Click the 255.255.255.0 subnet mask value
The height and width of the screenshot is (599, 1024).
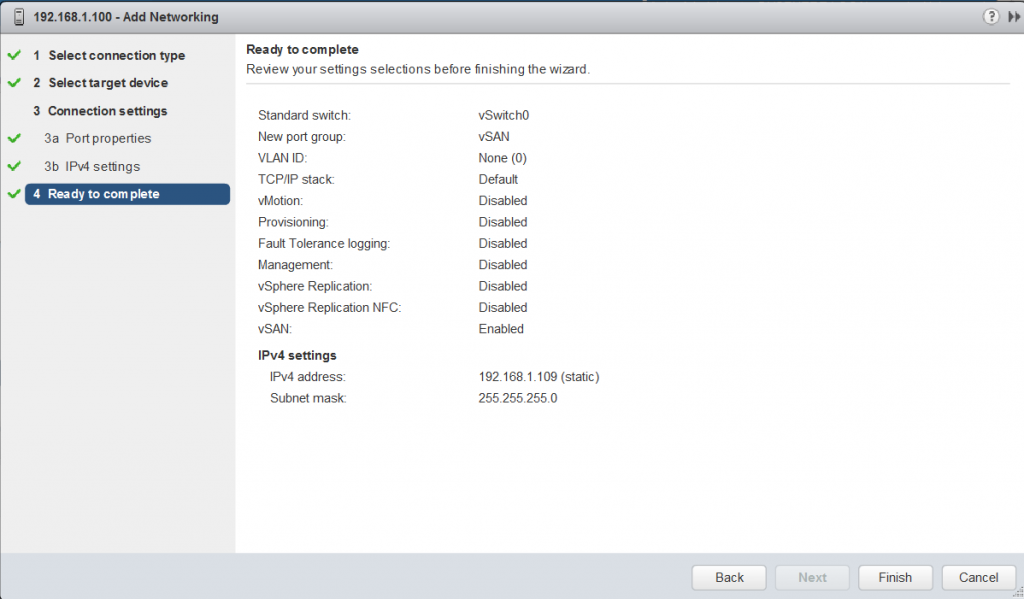click(x=518, y=398)
